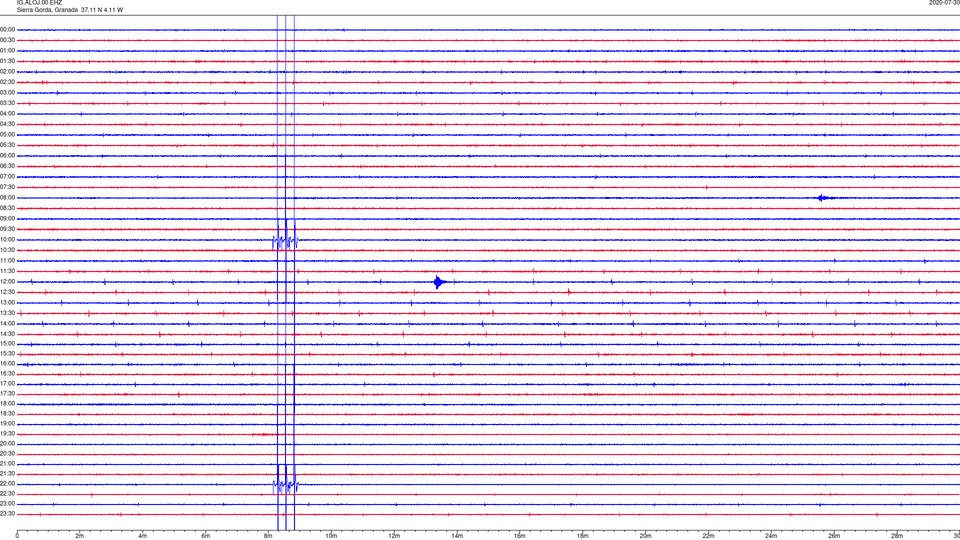
Task: Select the 06:30 trace time label
Action: (x=7, y=167)
